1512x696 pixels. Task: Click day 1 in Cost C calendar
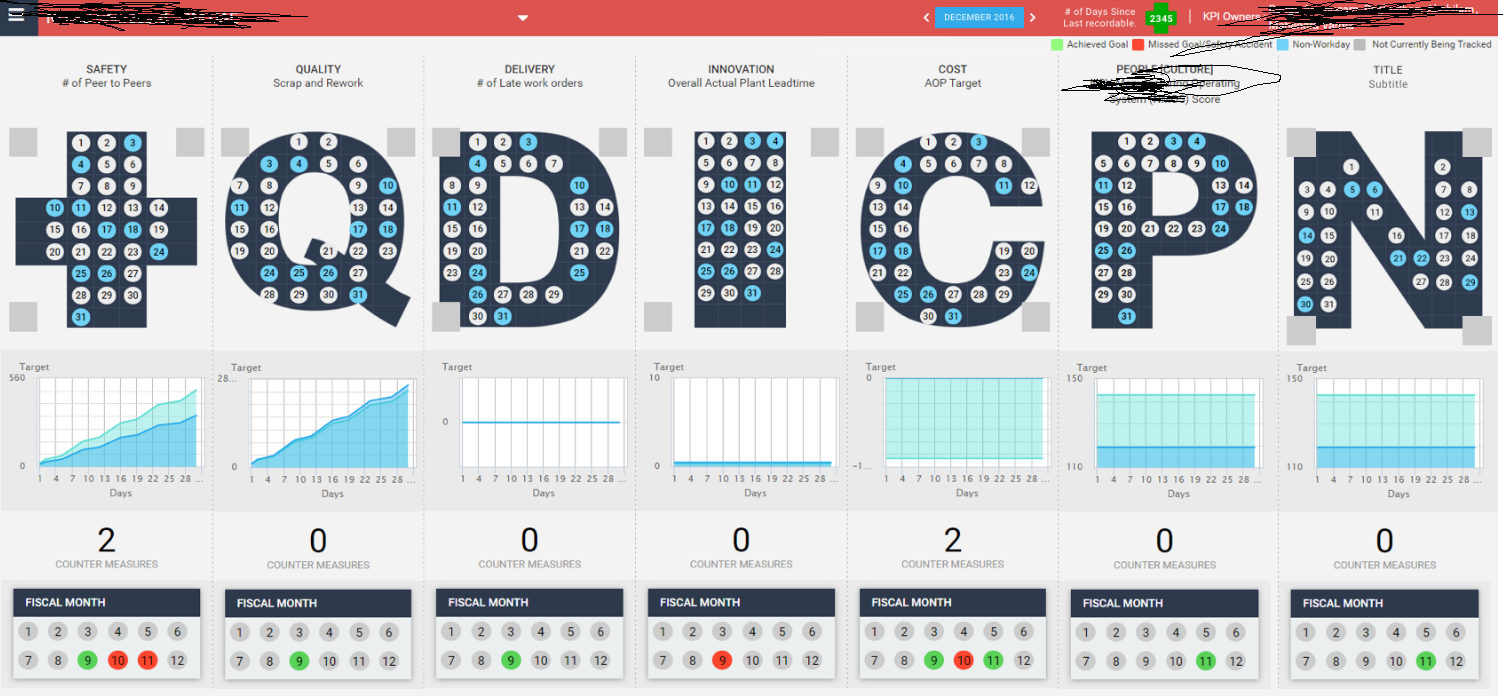point(928,143)
